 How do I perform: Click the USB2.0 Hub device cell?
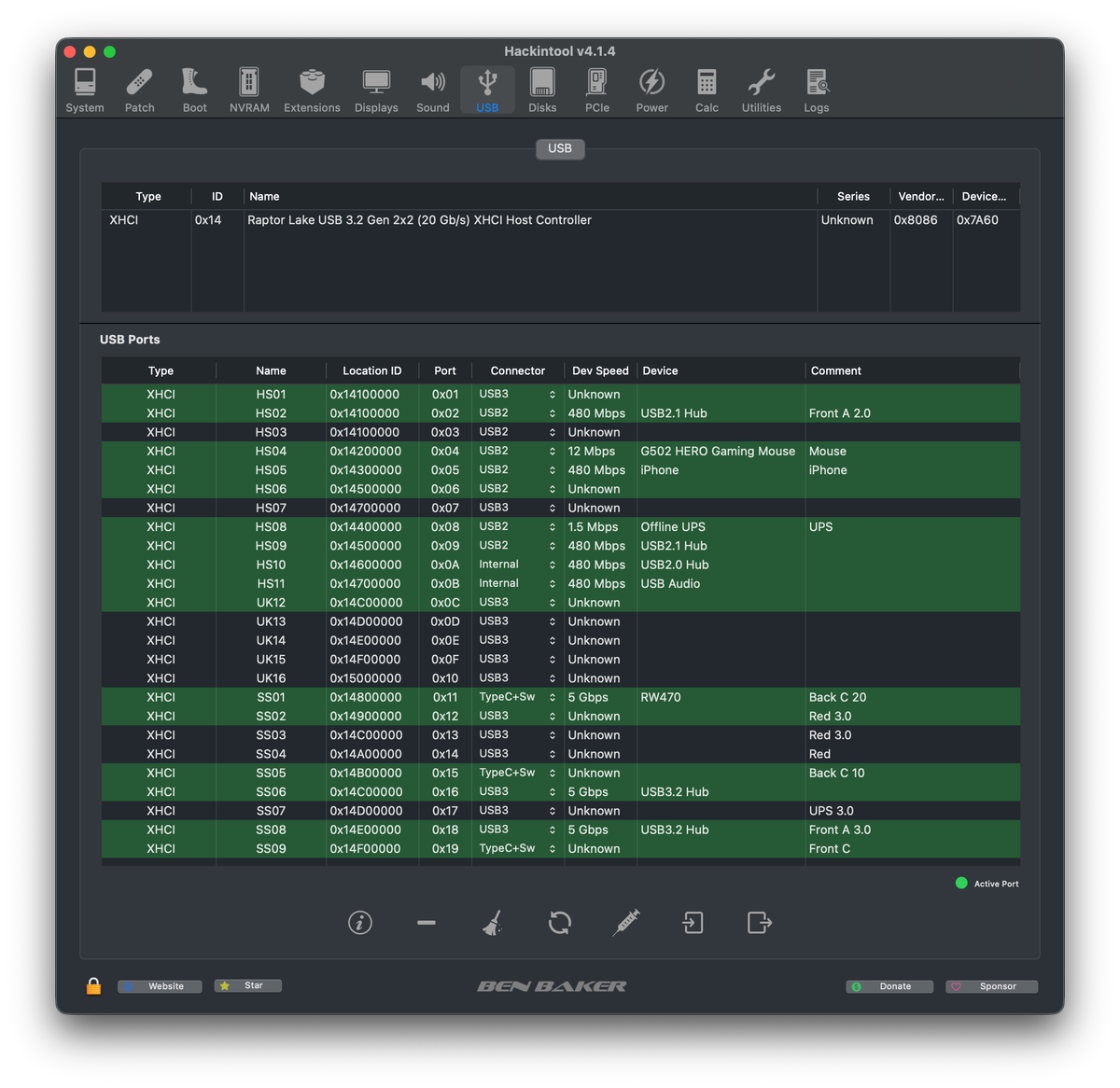coord(675,565)
